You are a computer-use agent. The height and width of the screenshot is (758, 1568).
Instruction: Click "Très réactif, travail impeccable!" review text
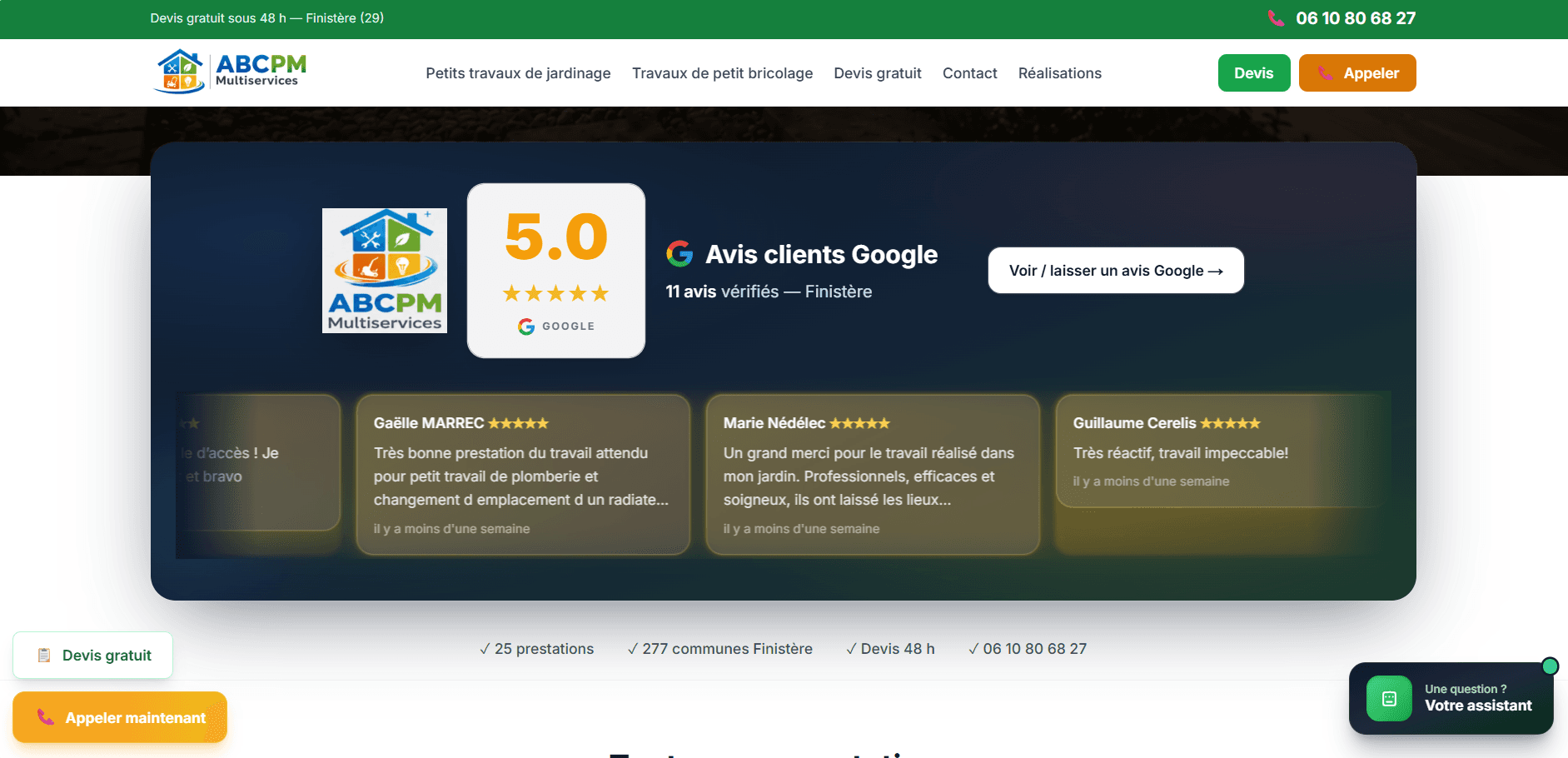(1181, 453)
